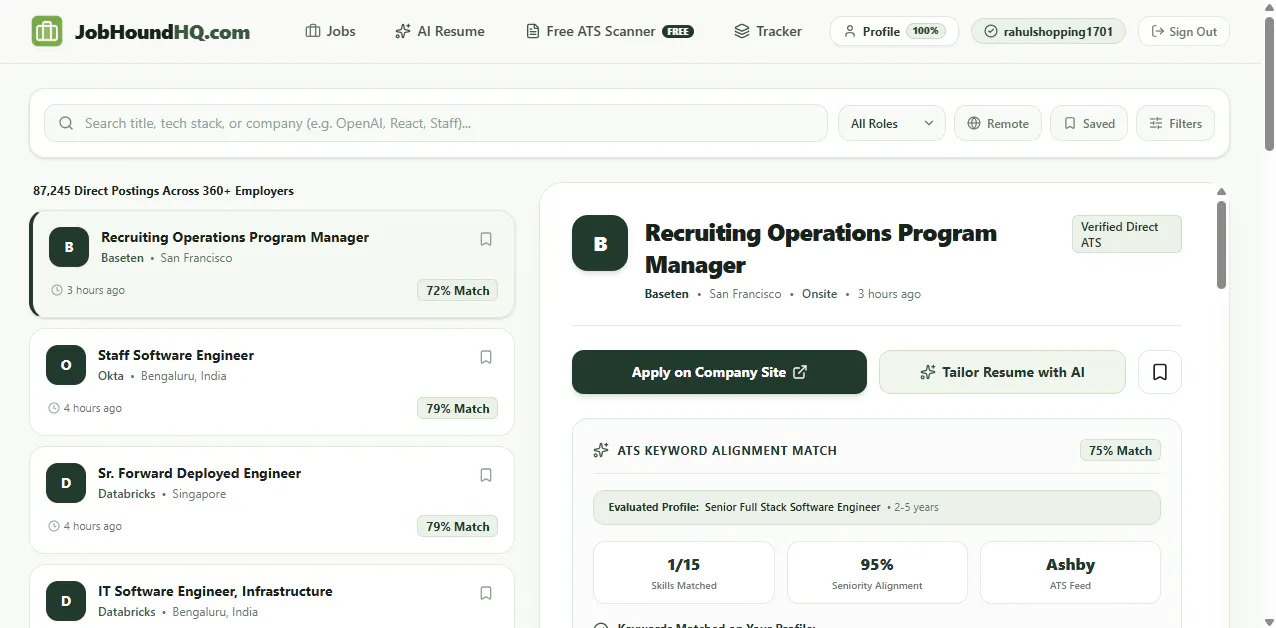Image resolution: width=1276 pixels, height=628 pixels.
Task: Click the JobHoundHQ briefcase logo icon
Action: (x=46, y=31)
